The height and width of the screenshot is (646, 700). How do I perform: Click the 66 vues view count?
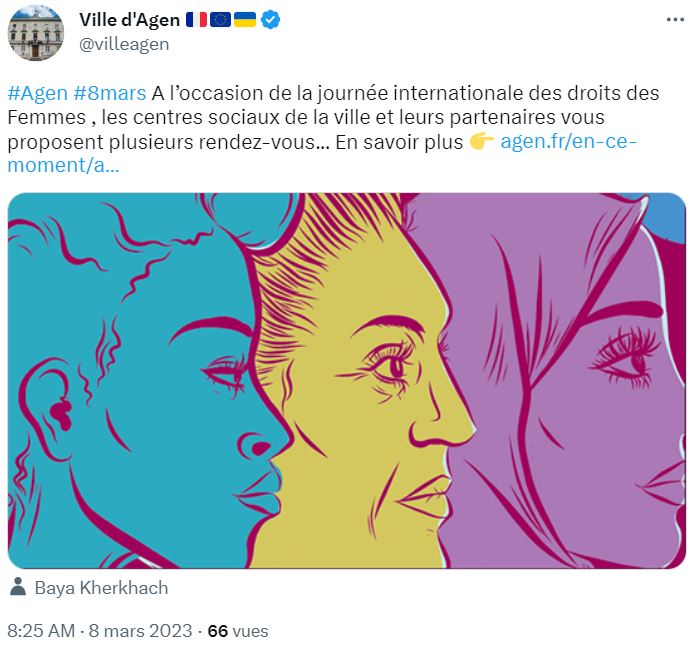(238, 631)
